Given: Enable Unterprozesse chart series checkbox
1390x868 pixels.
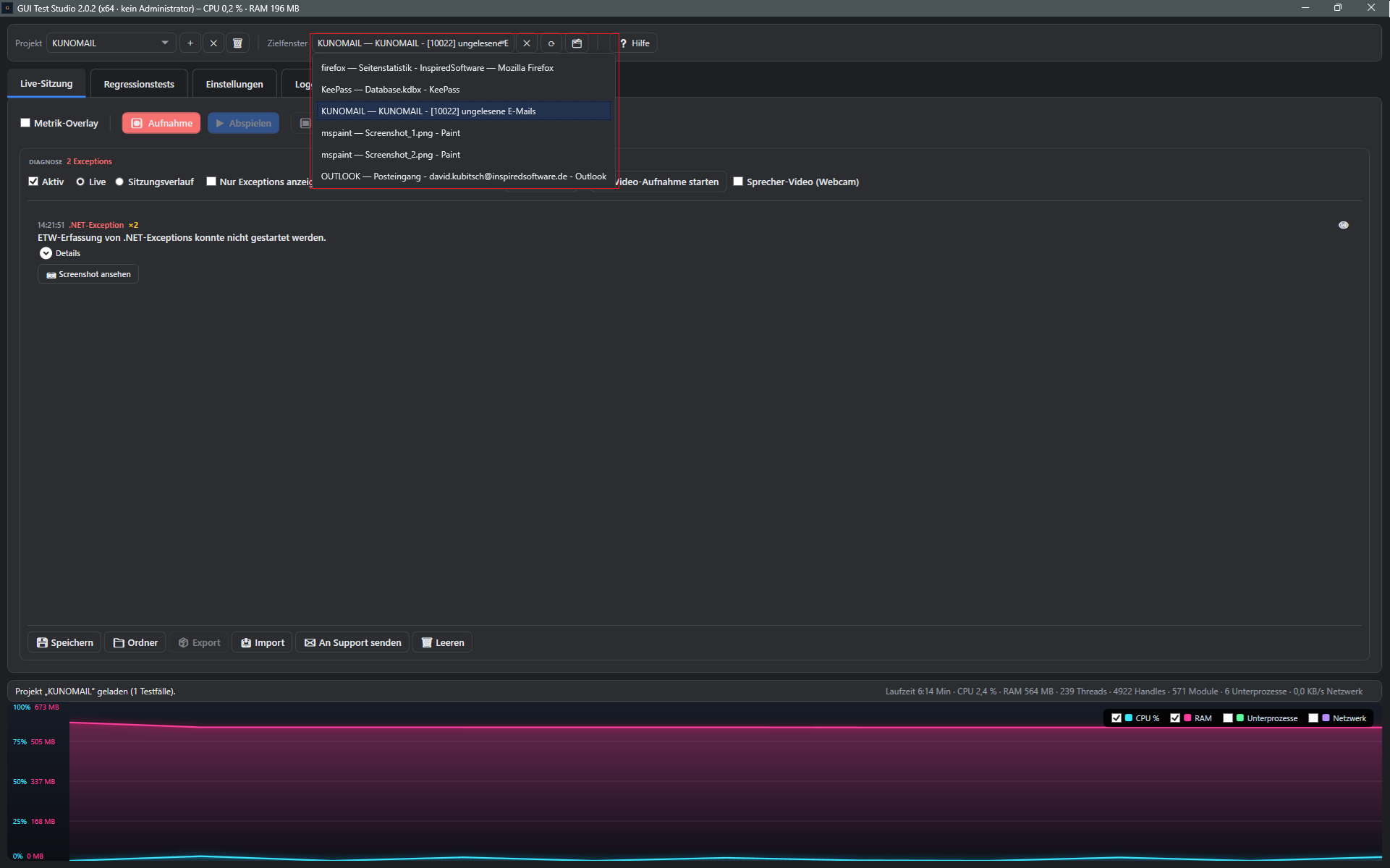Looking at the screenshot, I should click(1228, 718).
